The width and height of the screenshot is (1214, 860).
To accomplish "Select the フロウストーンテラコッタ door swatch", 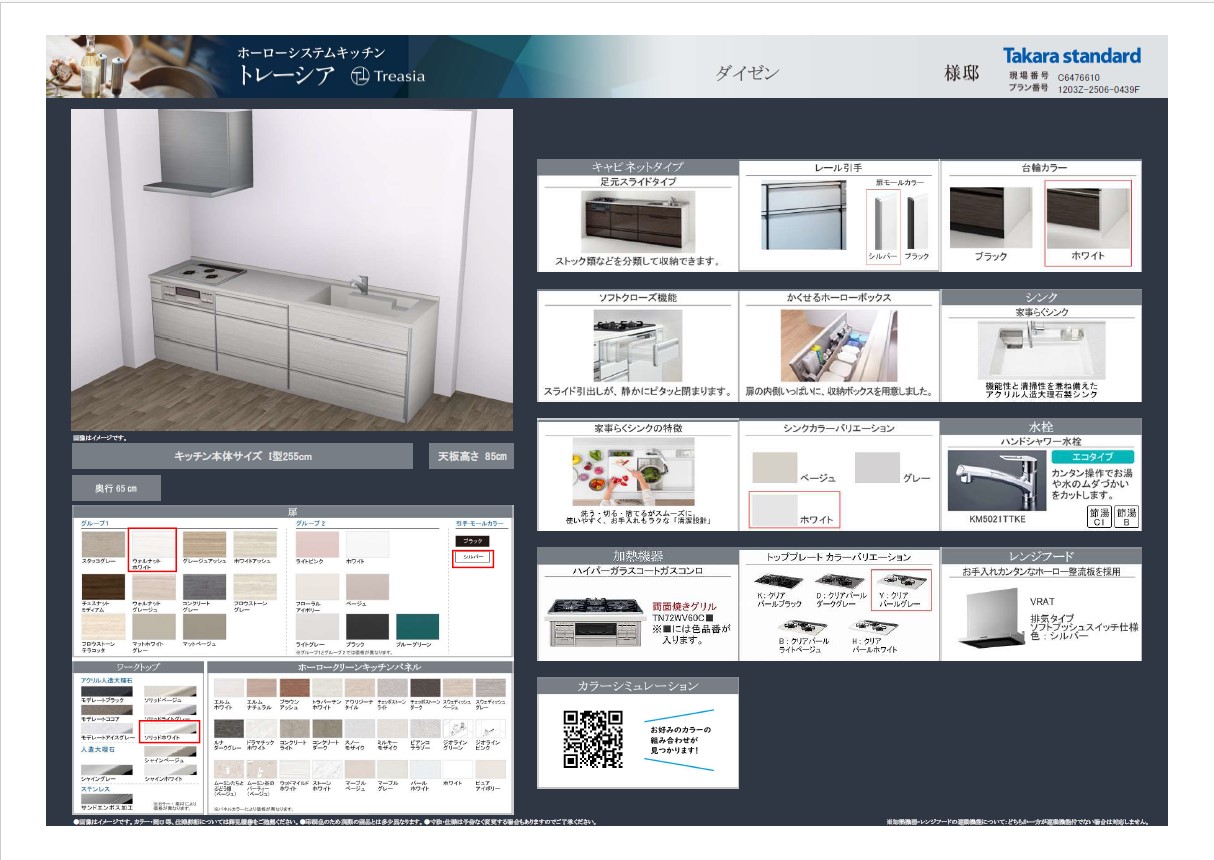I will [104, 627].
